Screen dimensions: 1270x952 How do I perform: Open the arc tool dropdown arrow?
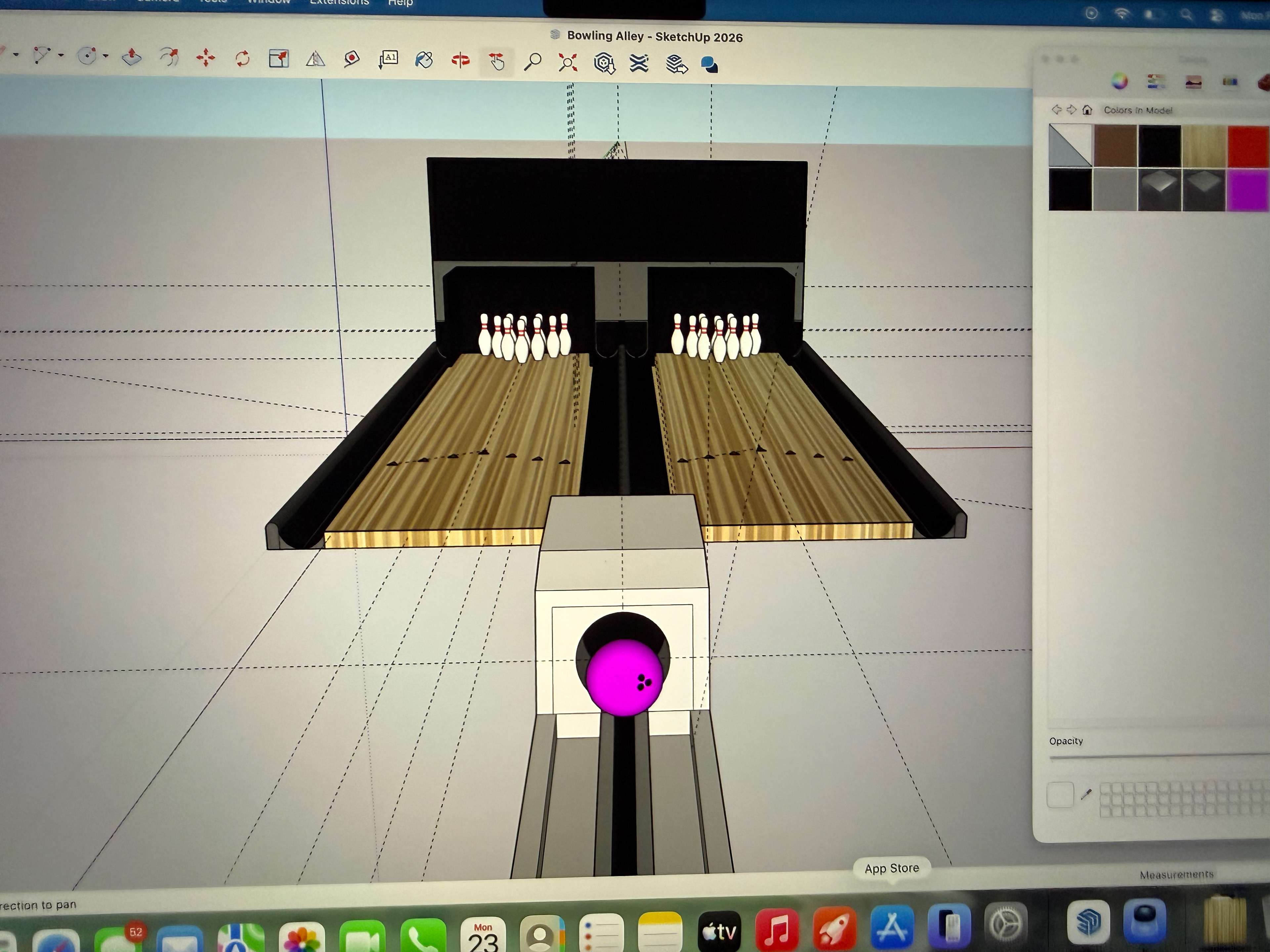pyautogui.click(x=61, y=55)
